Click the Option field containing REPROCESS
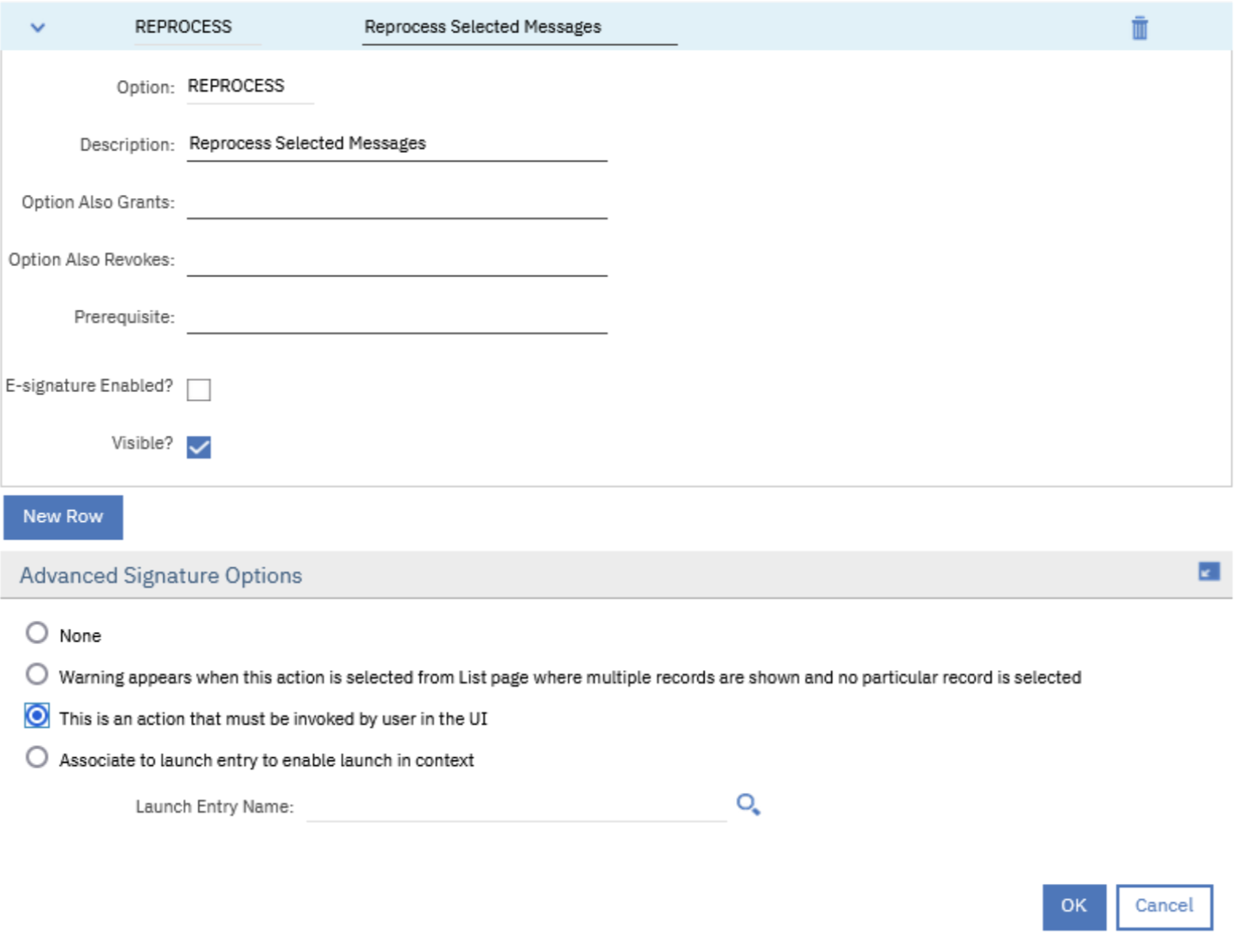This screenshot has height=952, width=1239. click(x=250, y=87)
